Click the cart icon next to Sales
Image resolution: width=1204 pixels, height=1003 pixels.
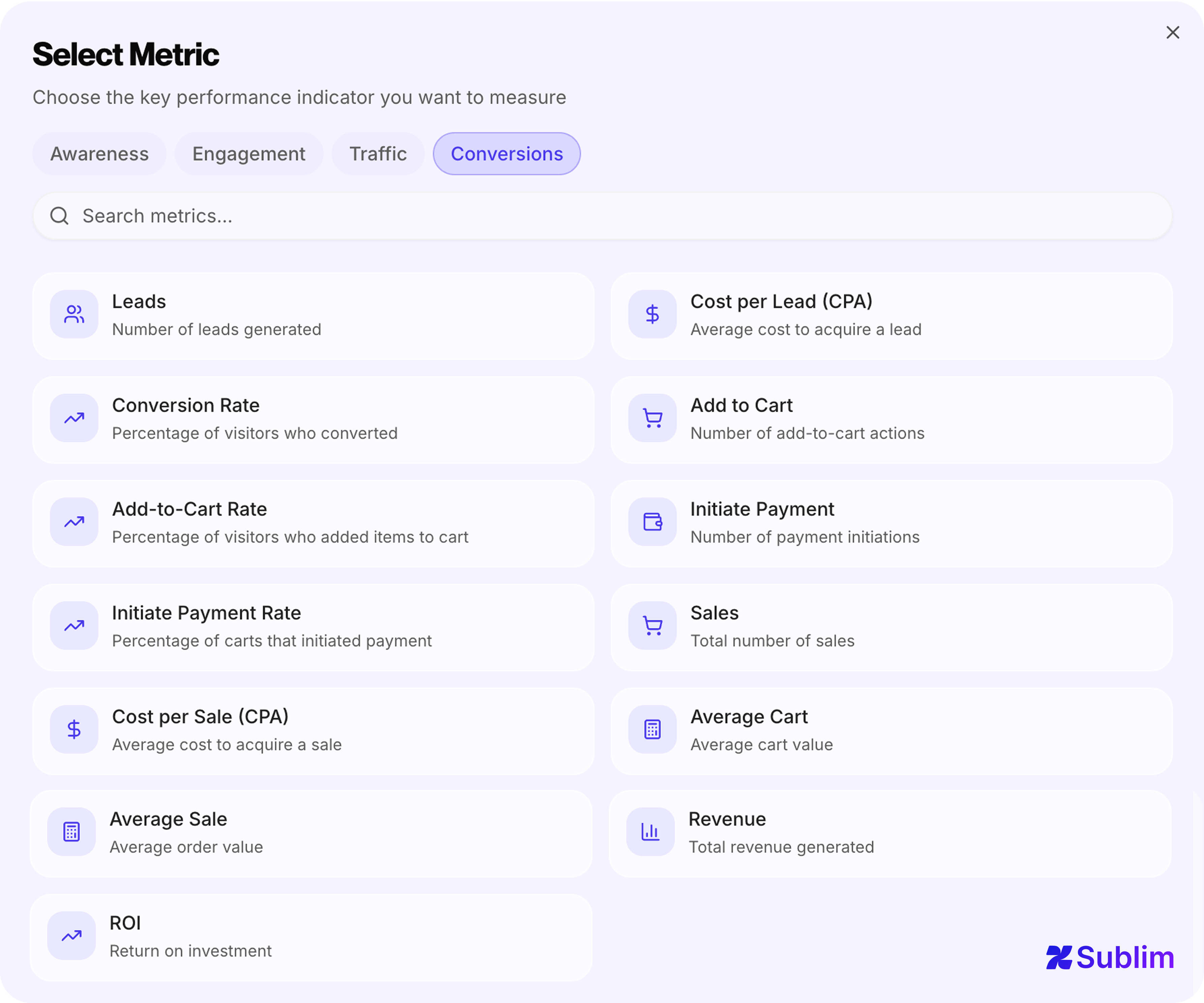[x=653, y=625]
